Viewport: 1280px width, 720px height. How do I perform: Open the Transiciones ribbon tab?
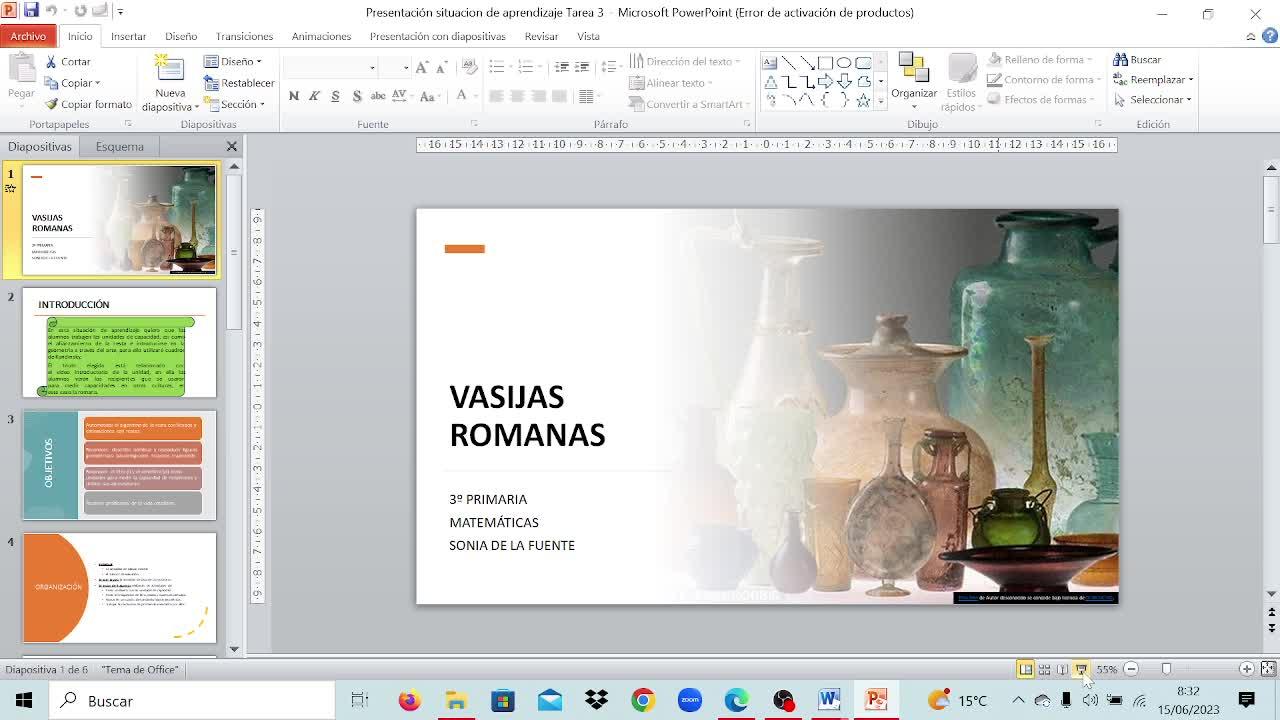point(244,36)
